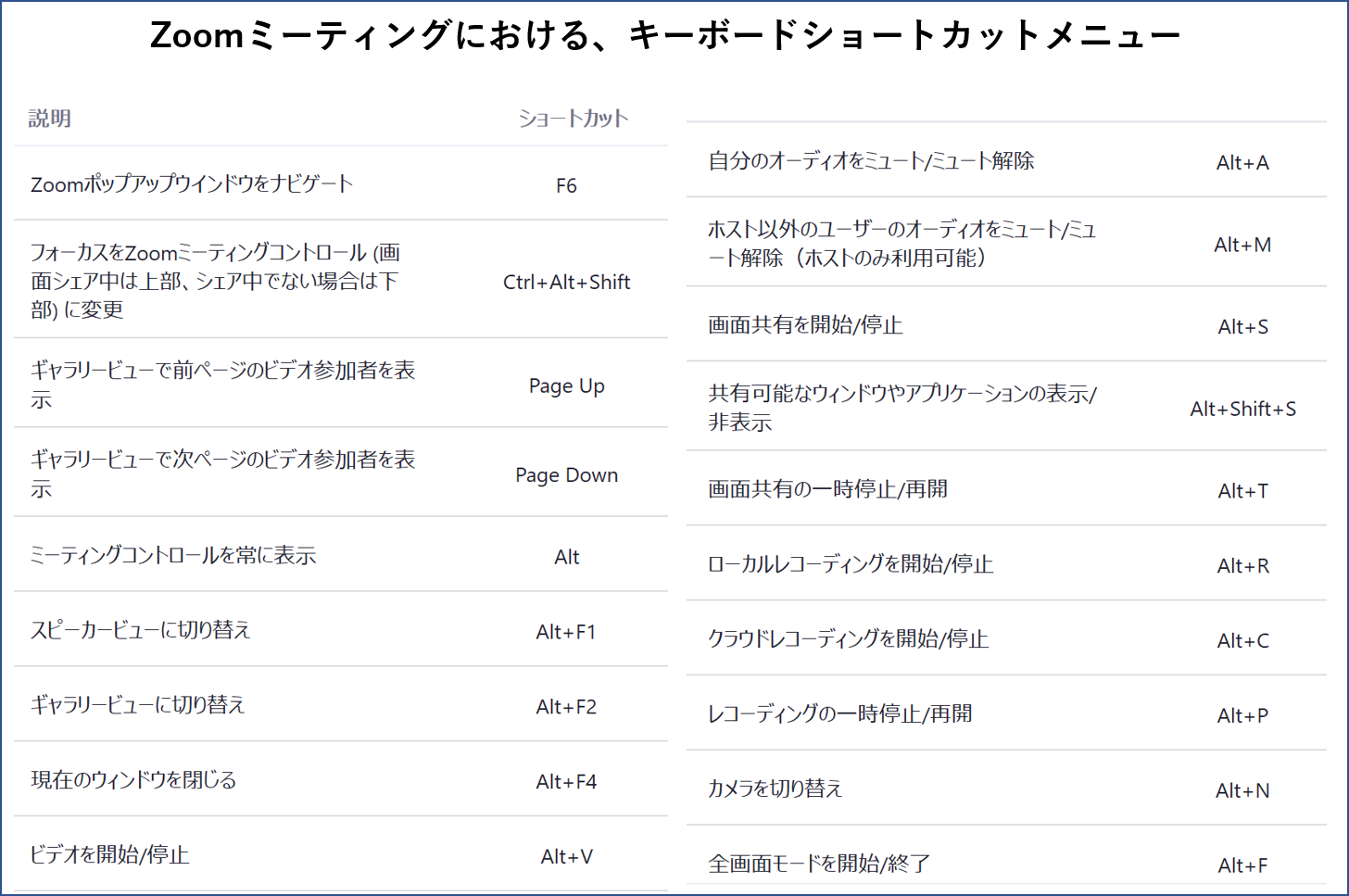Click the 'ショートカット' column header

[x=574, y=119]
